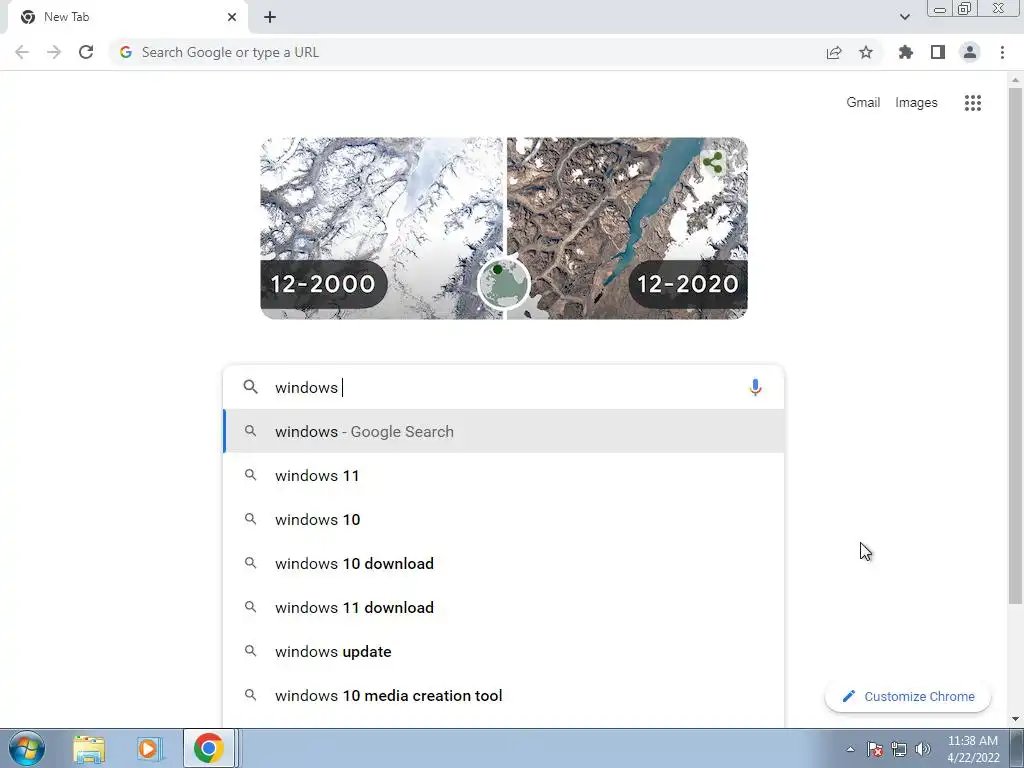
Task: Open the volume speaker icon
Action: (923, 749)
